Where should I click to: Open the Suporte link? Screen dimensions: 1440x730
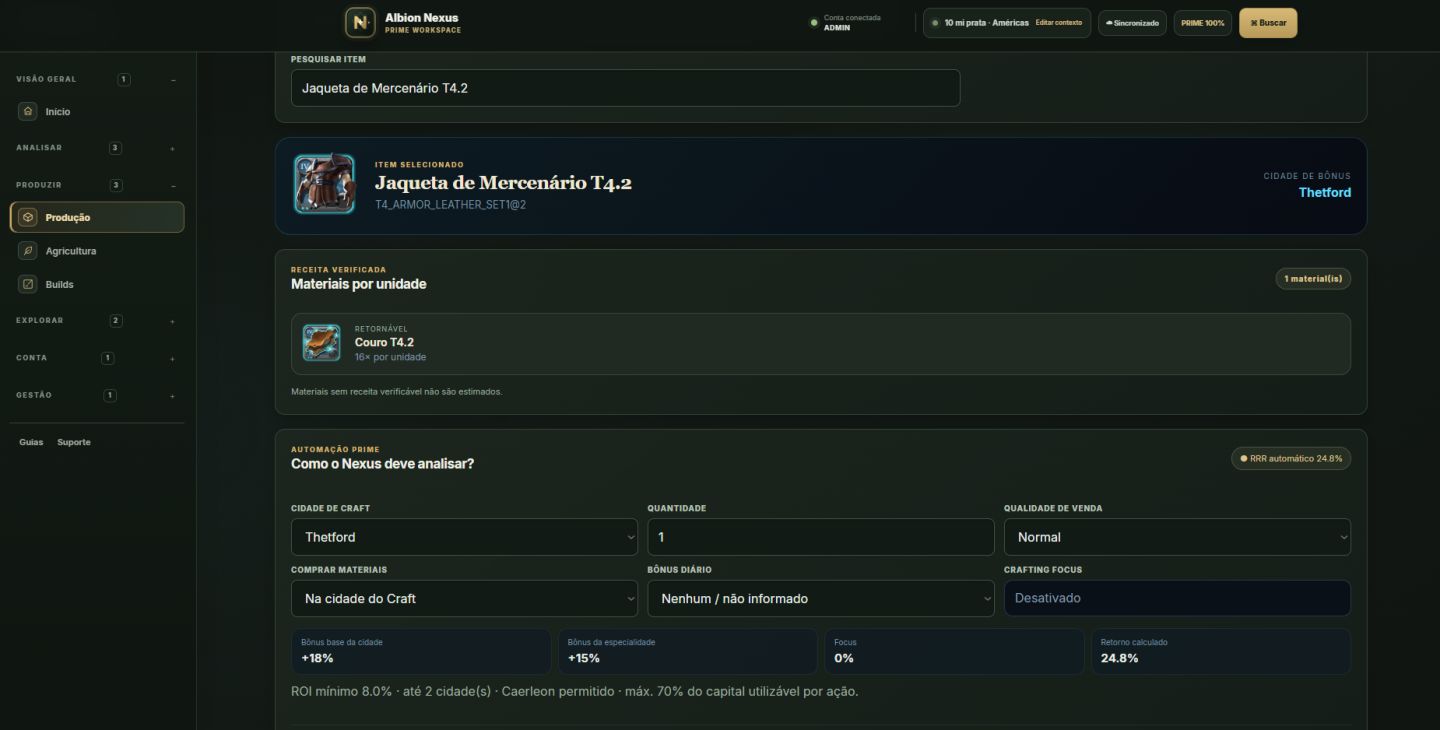point(74,442)
